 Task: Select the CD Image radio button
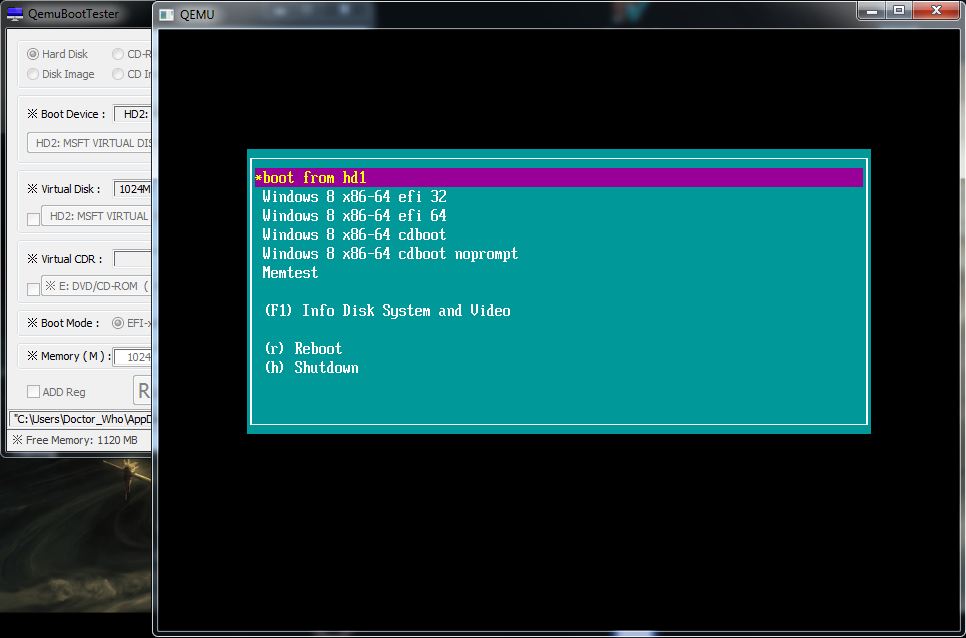tap(118, 74)
